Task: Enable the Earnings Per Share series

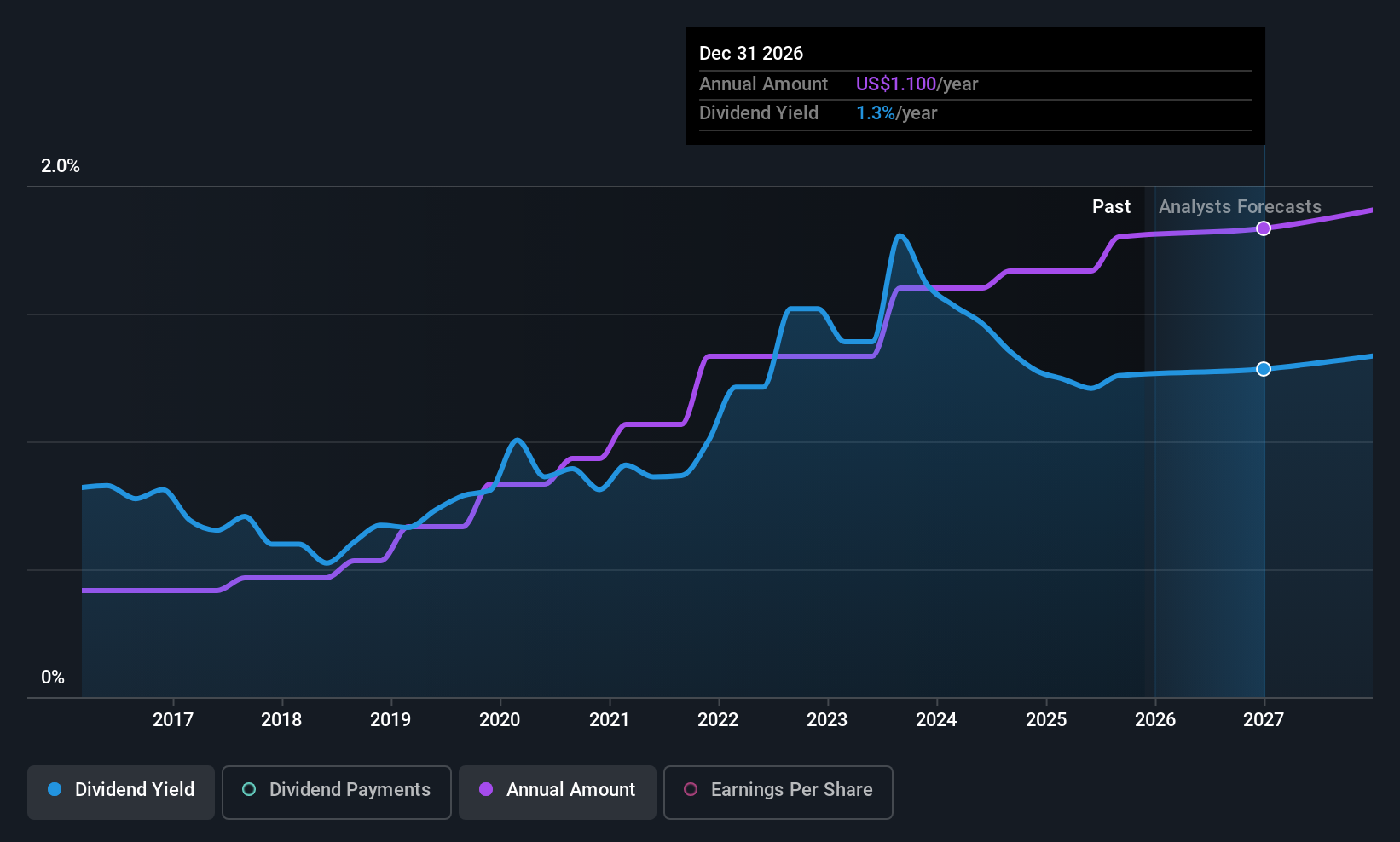Action: 778,792
